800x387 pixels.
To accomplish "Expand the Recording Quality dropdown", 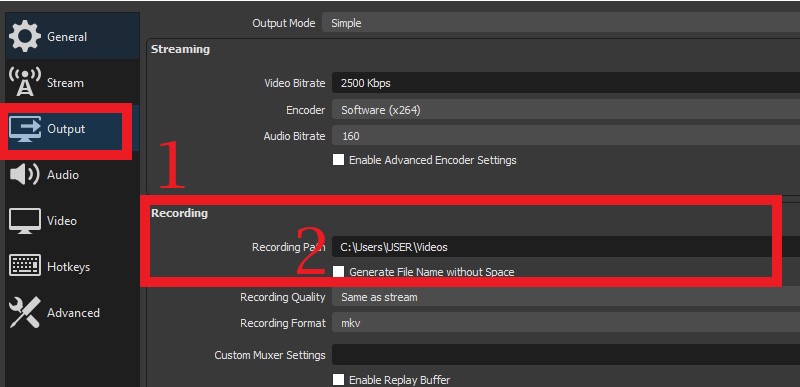I will tap(566, 297).
